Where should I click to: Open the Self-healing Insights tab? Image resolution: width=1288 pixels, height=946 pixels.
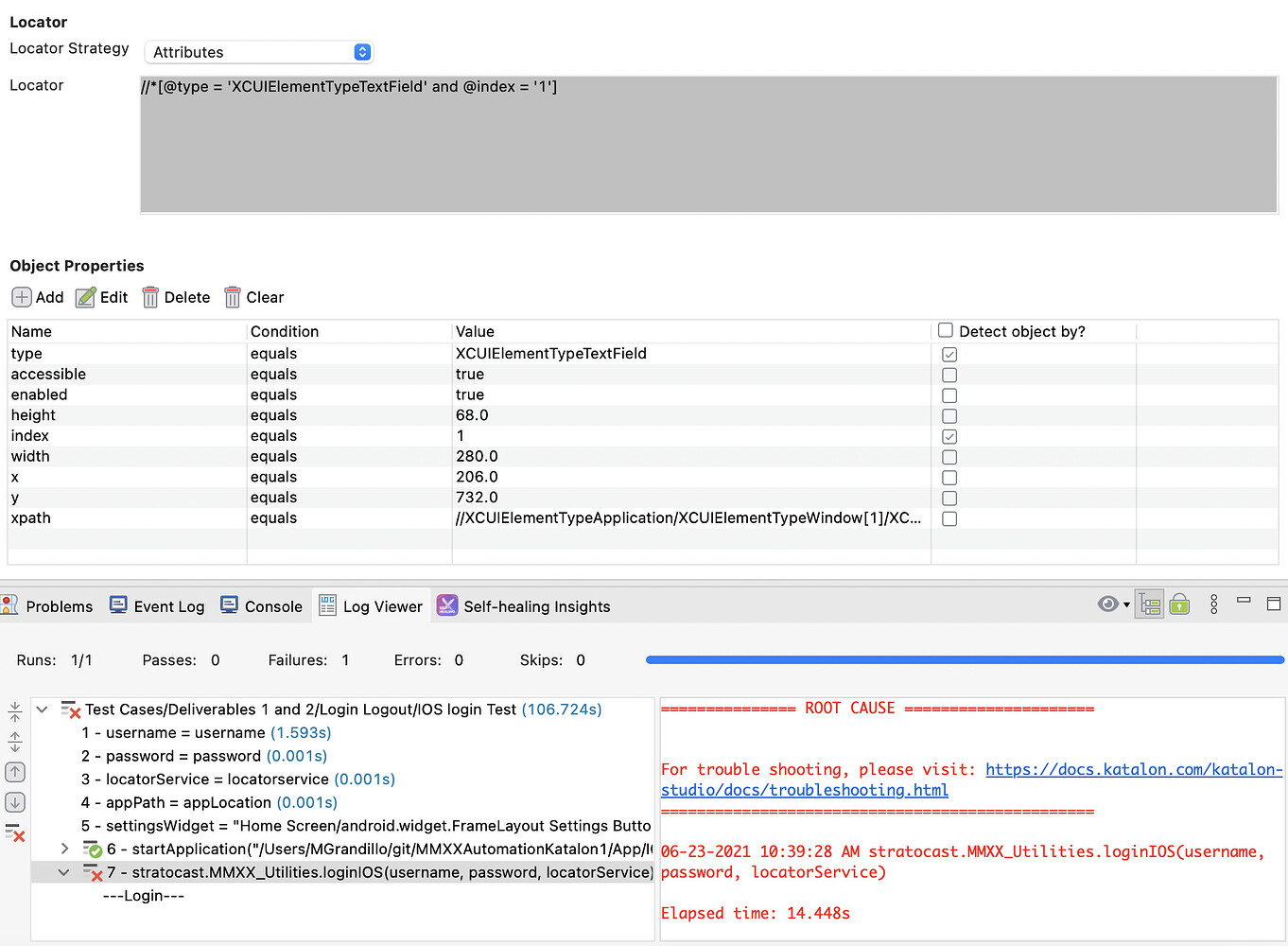click(536, 605)
